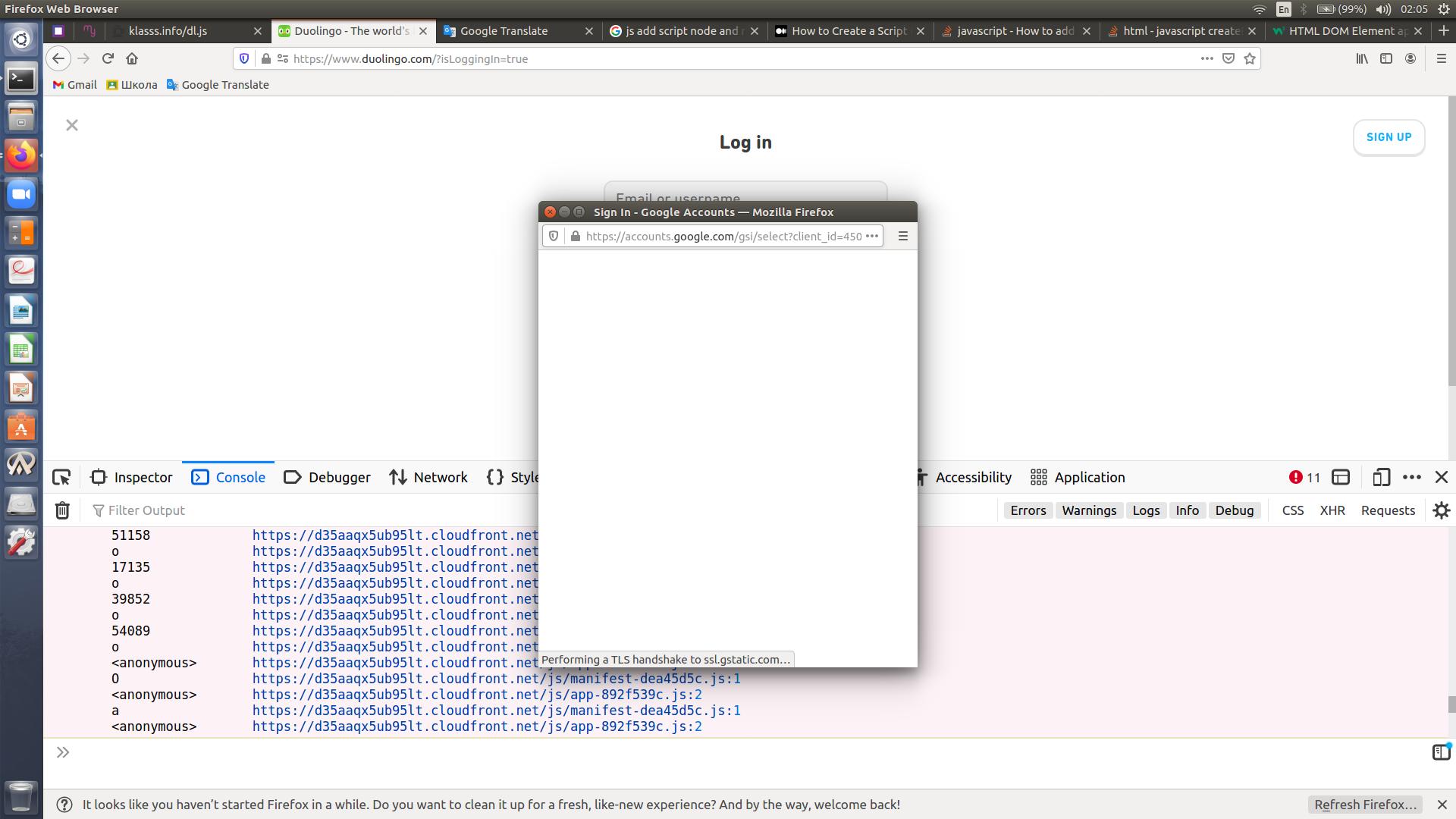Toggle XHR output filter

pyautogui.click(x=1332, y=510)
